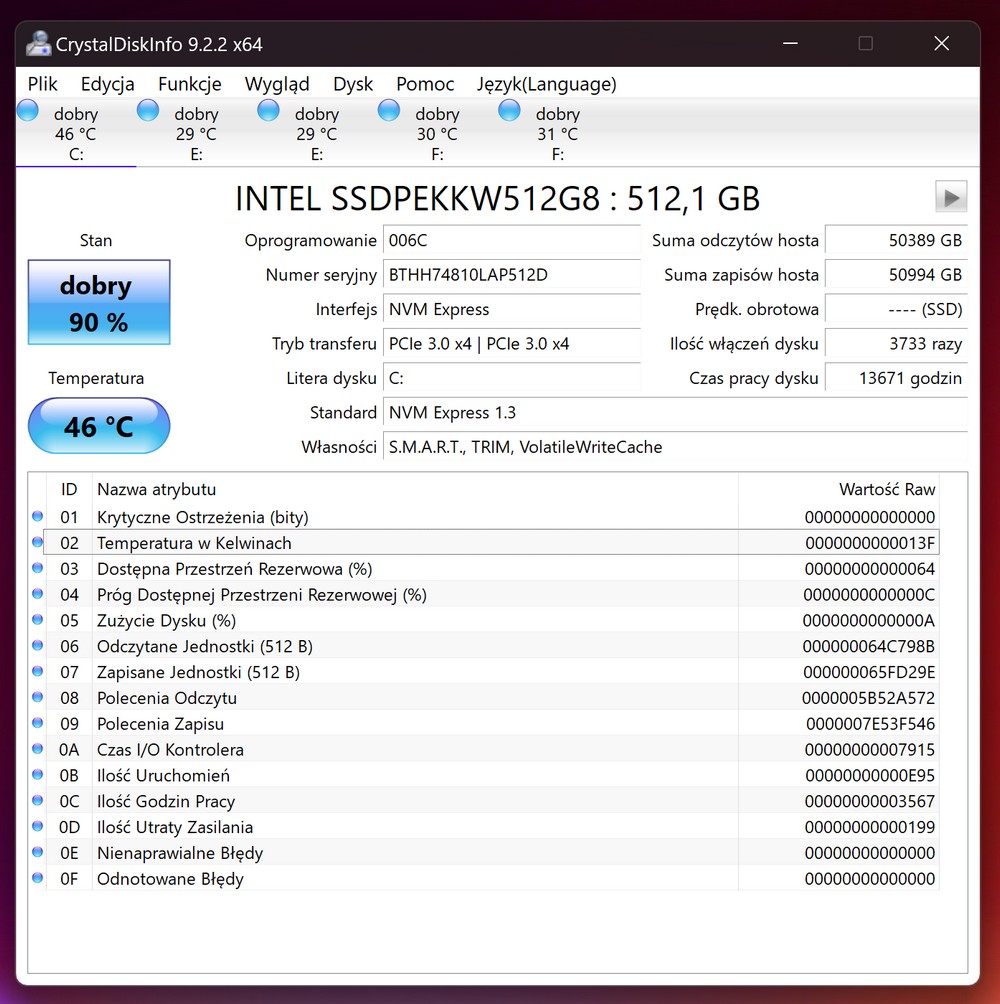Click the Ilość włączeń dysku value 3733 razy
The width and height of the screenshot is (1000, 1004).
coord(896,344)
